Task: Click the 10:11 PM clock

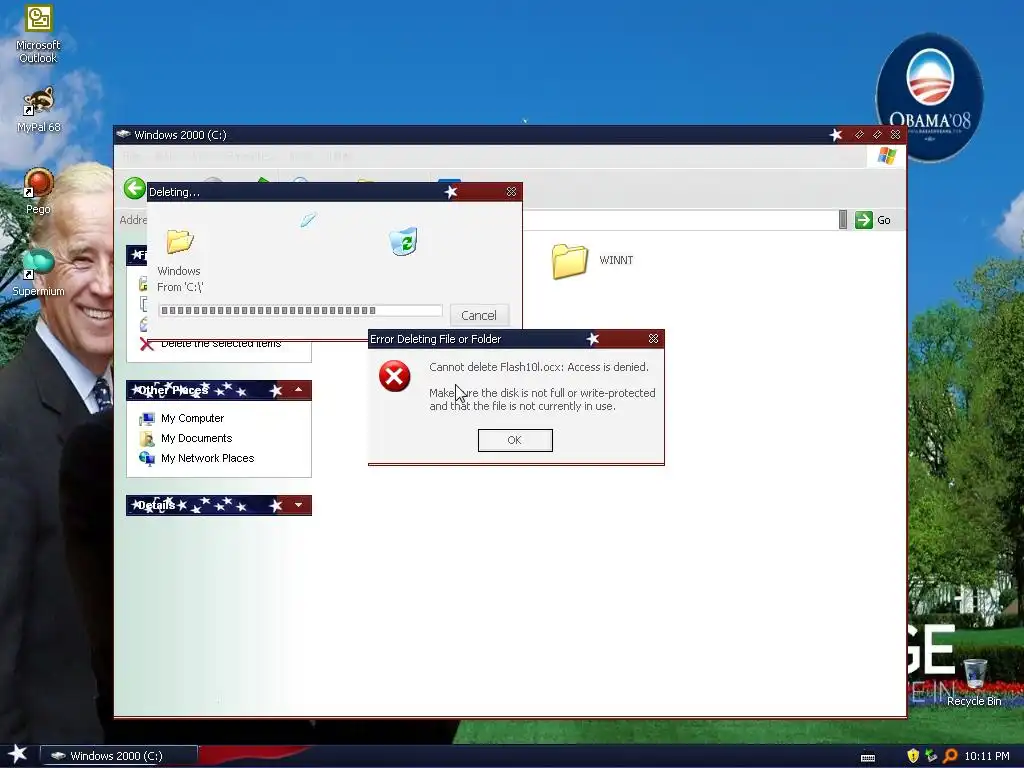Action: tap(987, 756)
